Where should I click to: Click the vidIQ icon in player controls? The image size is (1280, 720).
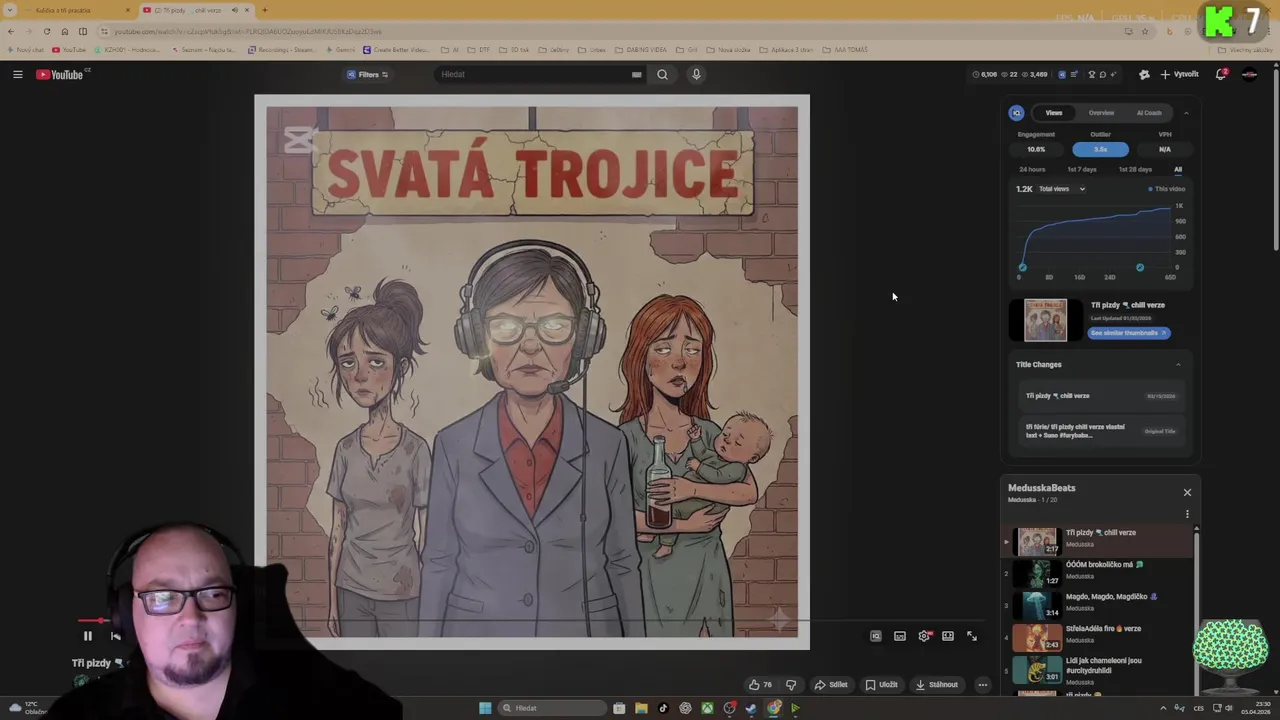[x=875, y=636]
